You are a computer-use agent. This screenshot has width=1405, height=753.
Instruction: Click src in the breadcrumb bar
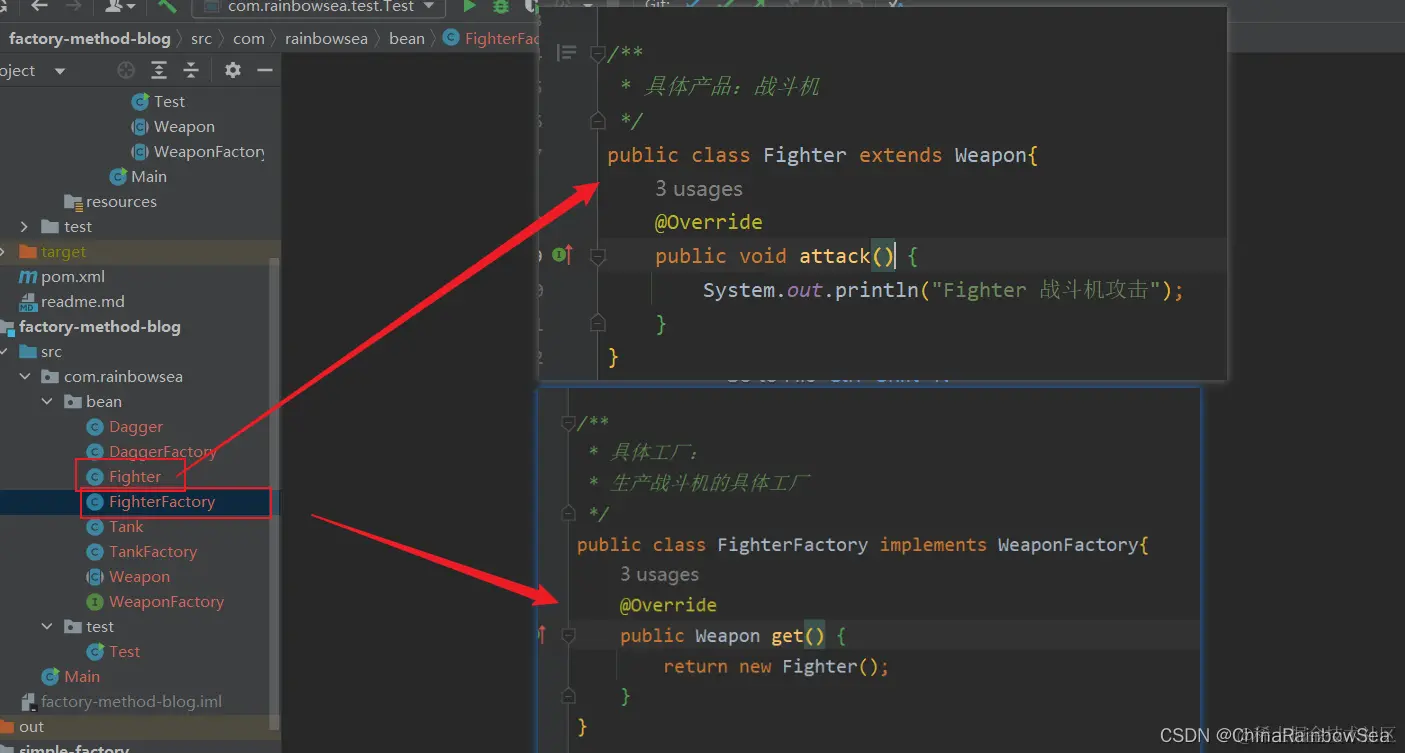(x=201, y=38)
